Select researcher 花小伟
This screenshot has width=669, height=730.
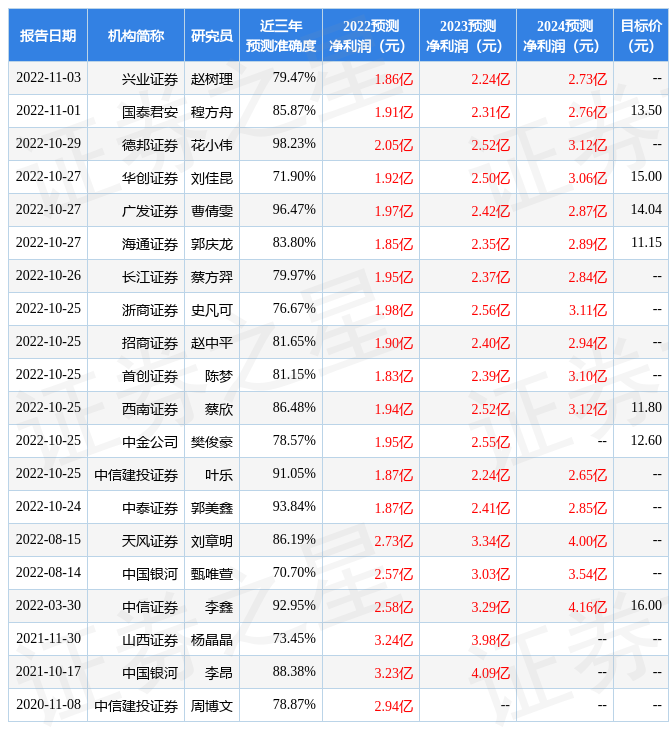tap(212, 145)
